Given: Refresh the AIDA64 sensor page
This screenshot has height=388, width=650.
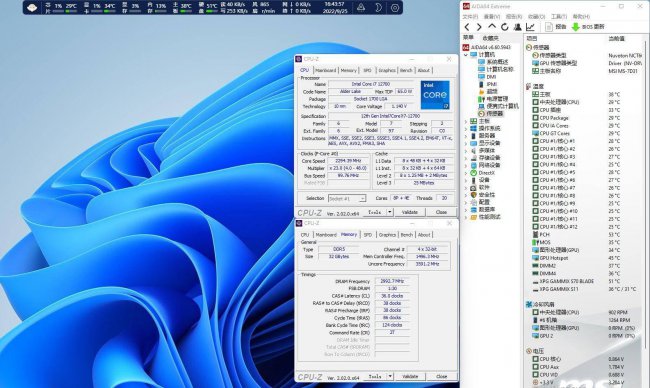Looking at the screenshot, I should [x=504, y=27].
